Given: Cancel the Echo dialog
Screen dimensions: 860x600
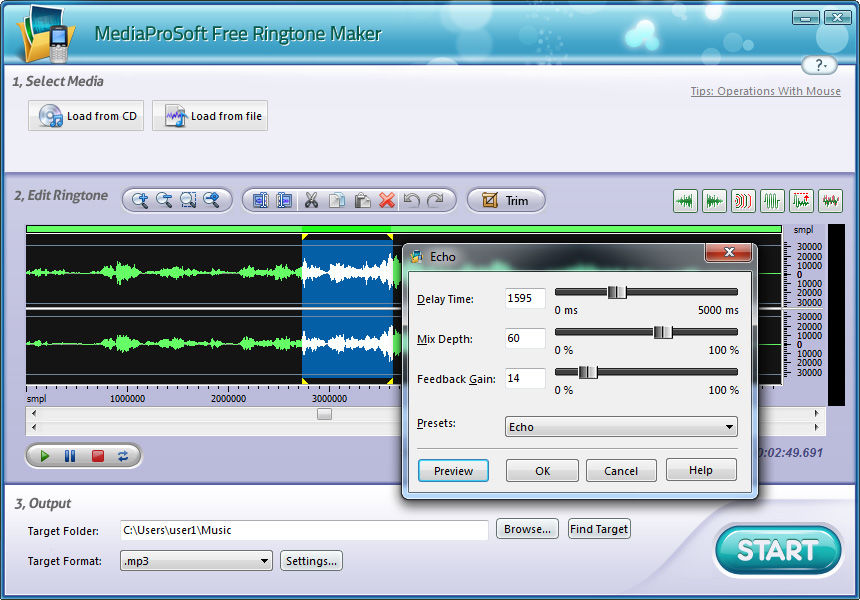Looking at the screenshot, I should point(621,471).
